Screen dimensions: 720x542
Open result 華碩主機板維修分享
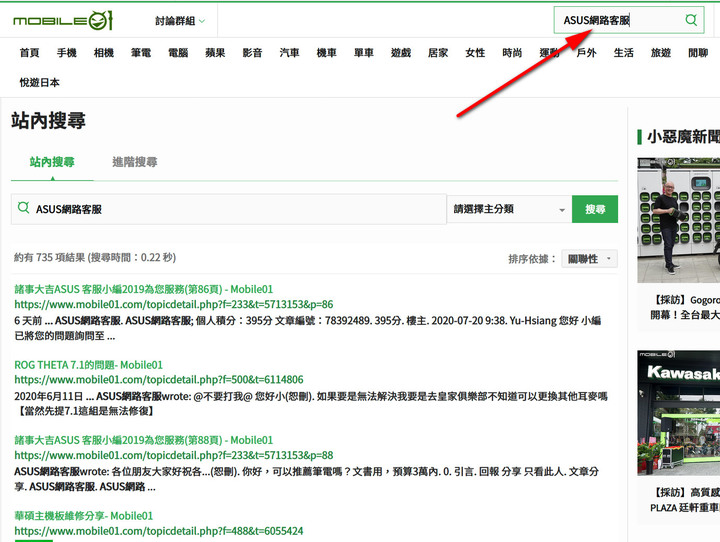click(x=84, y=516)
